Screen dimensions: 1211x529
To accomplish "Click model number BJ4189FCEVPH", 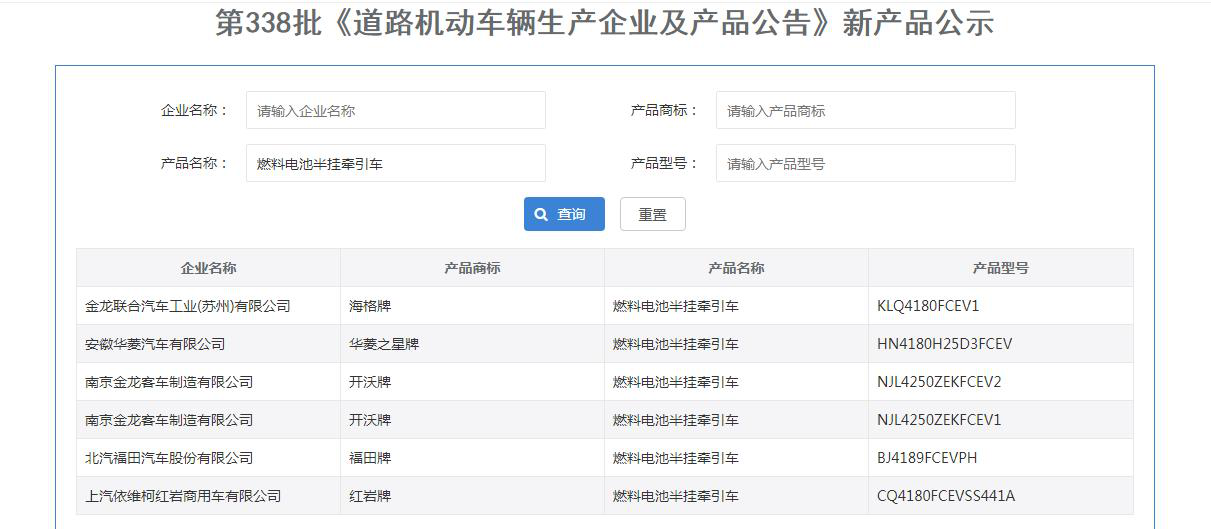I will (927, 458).
